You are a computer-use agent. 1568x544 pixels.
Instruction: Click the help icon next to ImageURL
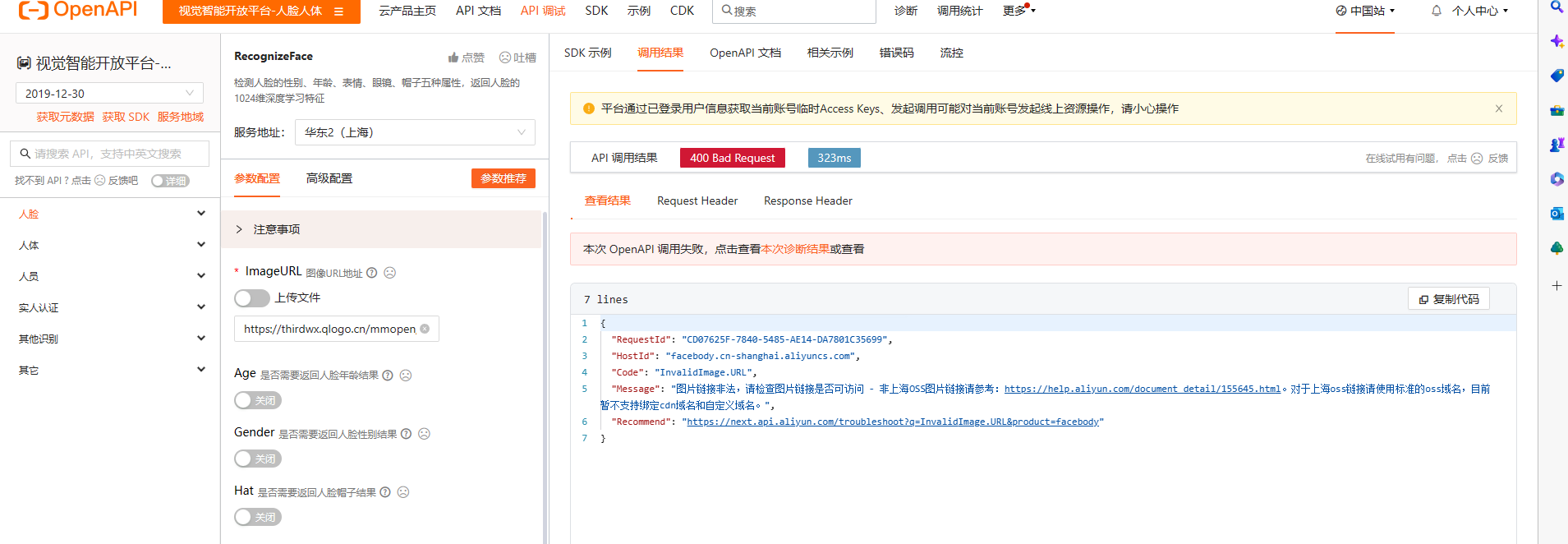[372, 273]
